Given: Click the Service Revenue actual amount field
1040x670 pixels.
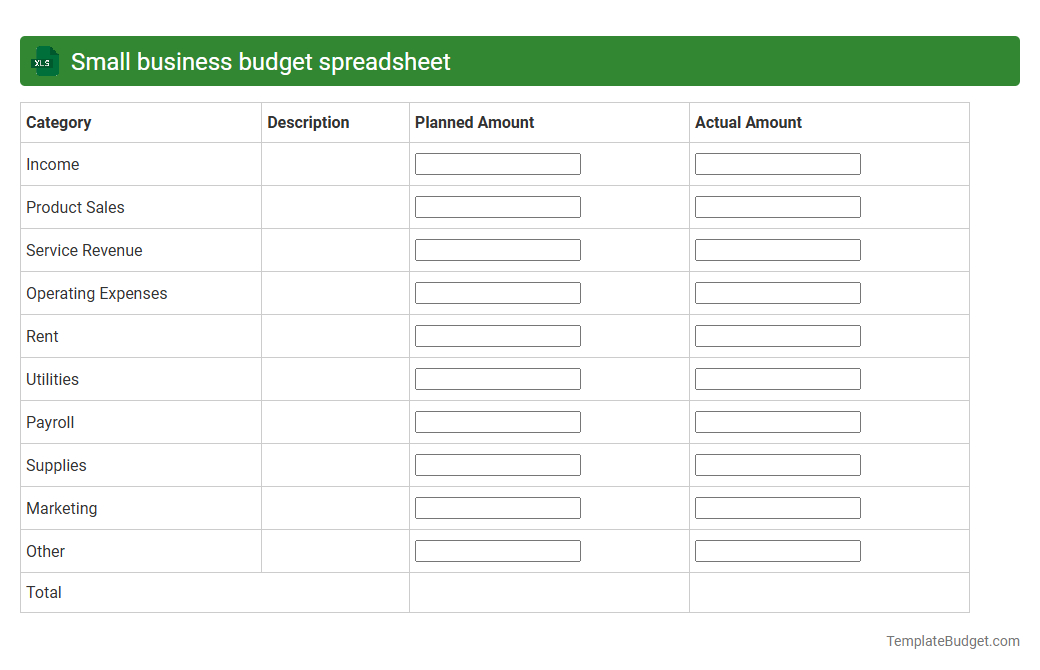Looking at the screenshot, I should tap(777, 249).
